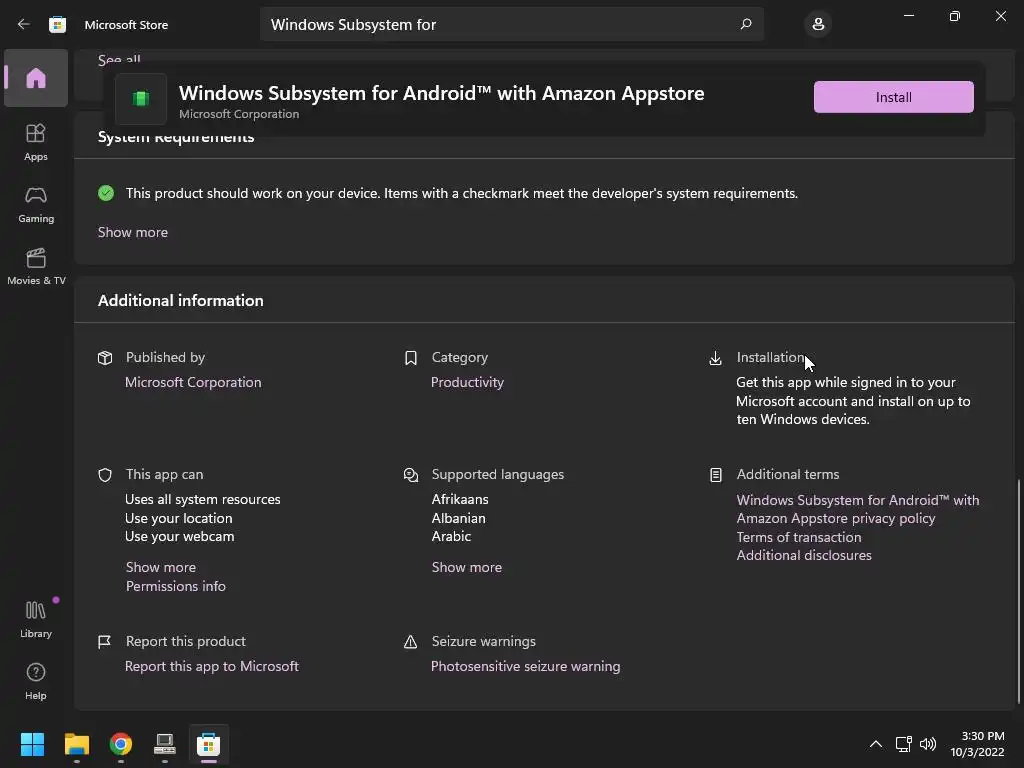Open Microsoft Corporation publisher link
The image size is (1024, 768).
coord(193,383)
